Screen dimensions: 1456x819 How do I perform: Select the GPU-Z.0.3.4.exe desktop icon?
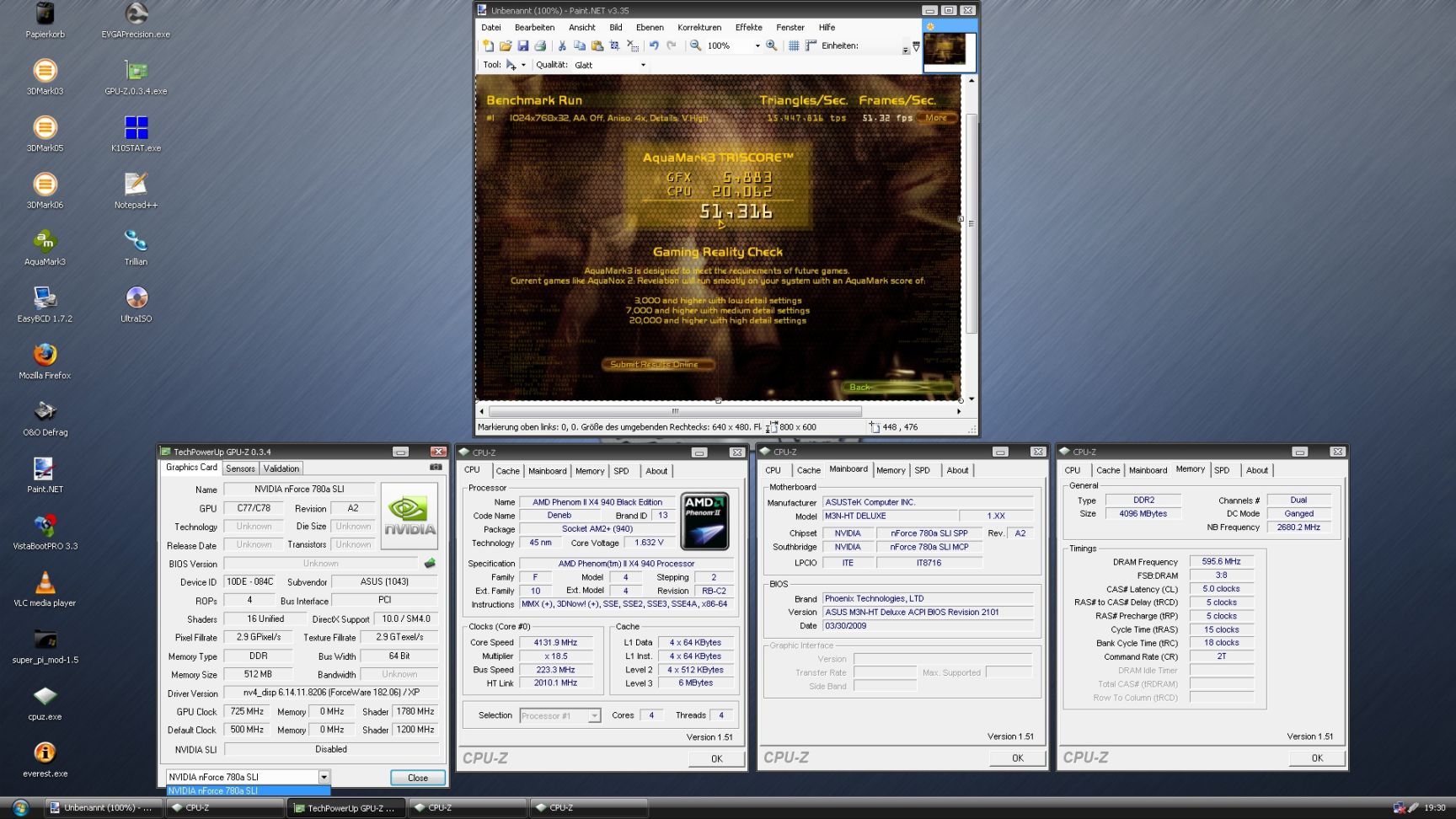point(136,76)
